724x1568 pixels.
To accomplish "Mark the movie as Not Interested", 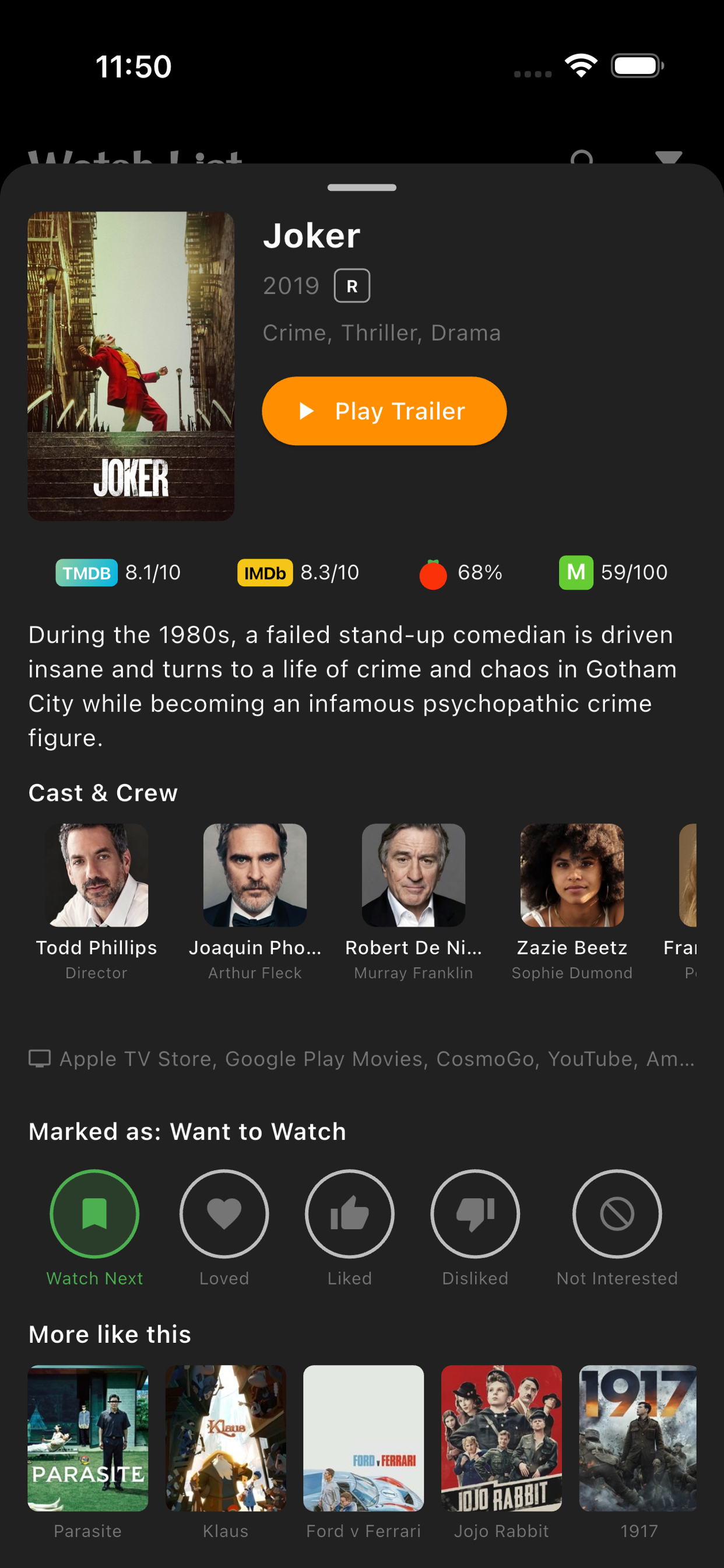I will click(x=617, y=1214).
